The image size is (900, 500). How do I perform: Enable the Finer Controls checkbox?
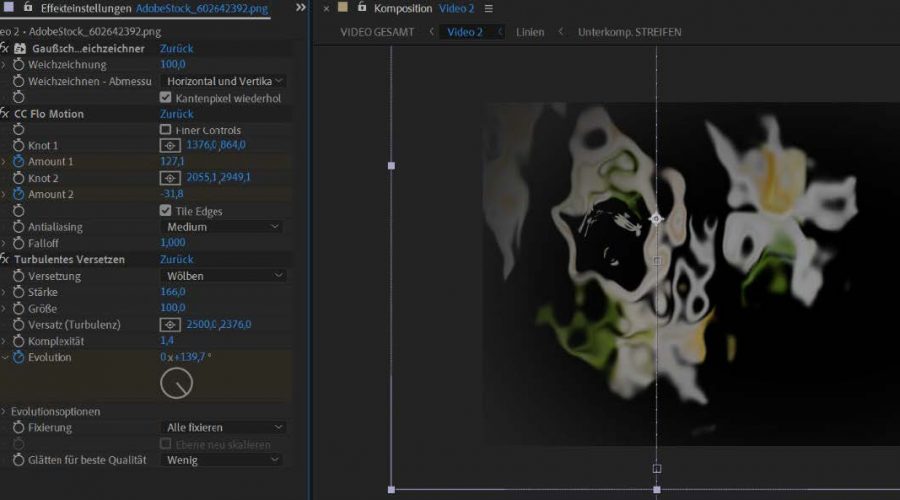[x=166, y=130]
